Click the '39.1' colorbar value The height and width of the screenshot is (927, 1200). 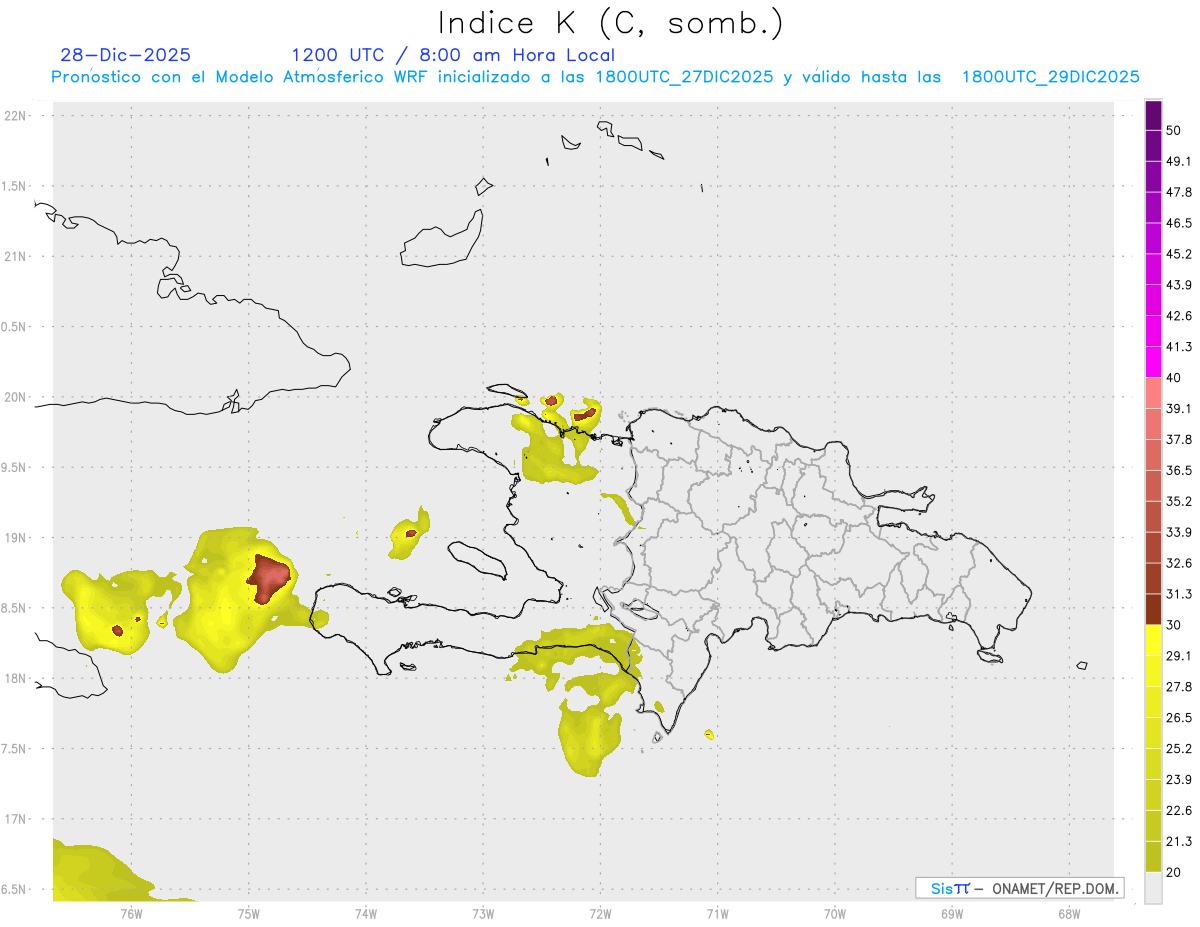(x=1178, y=409)
